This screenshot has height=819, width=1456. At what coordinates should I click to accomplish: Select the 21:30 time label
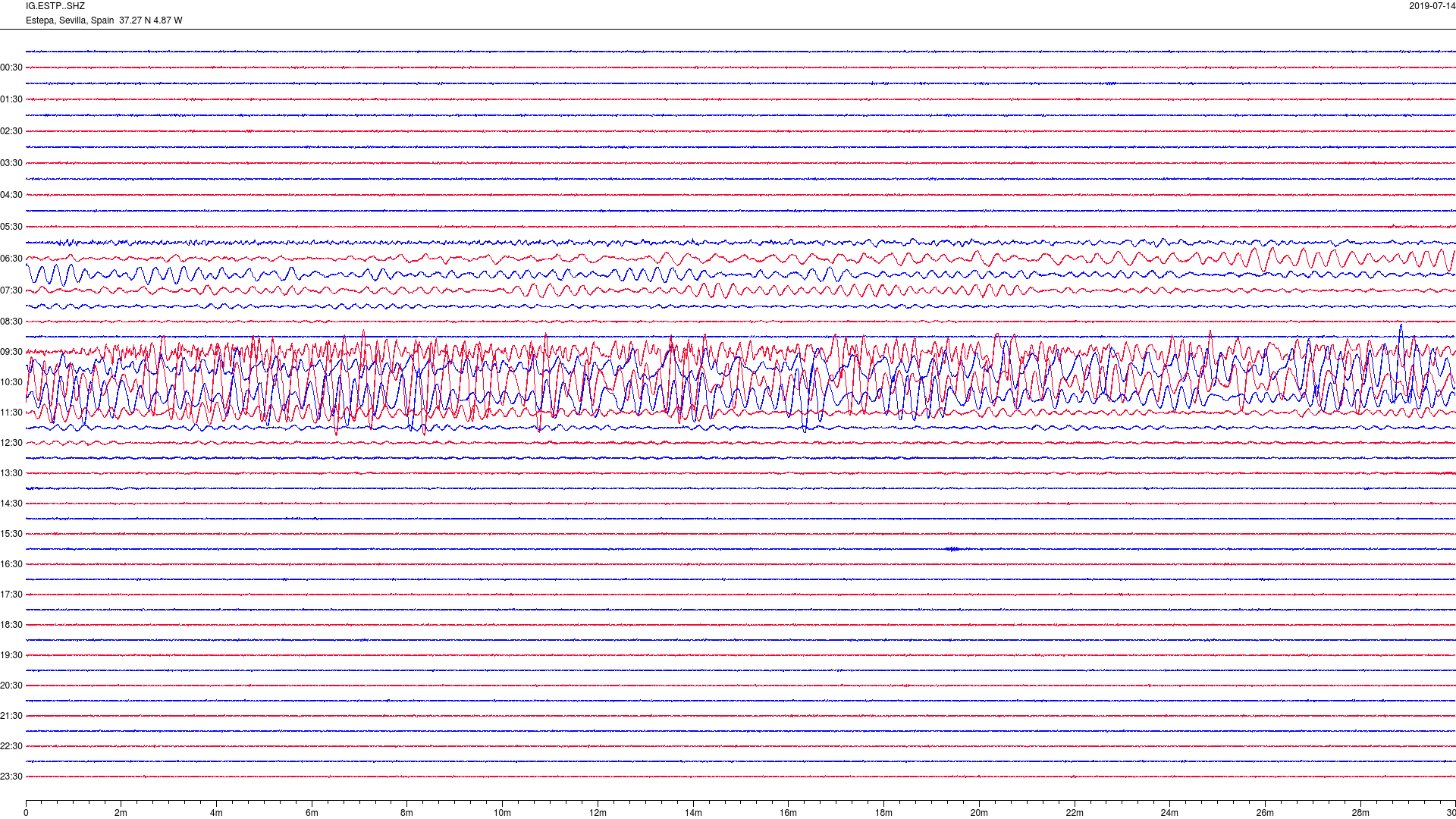click(11, 716)
